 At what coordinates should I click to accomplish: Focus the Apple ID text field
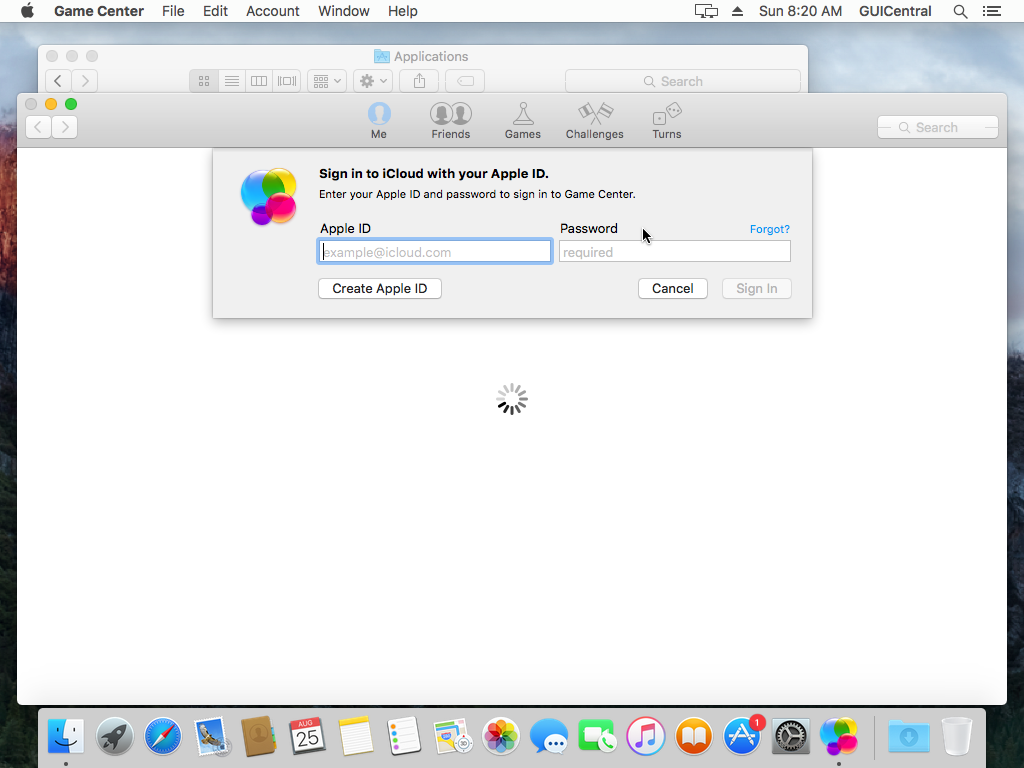(435, 251)
